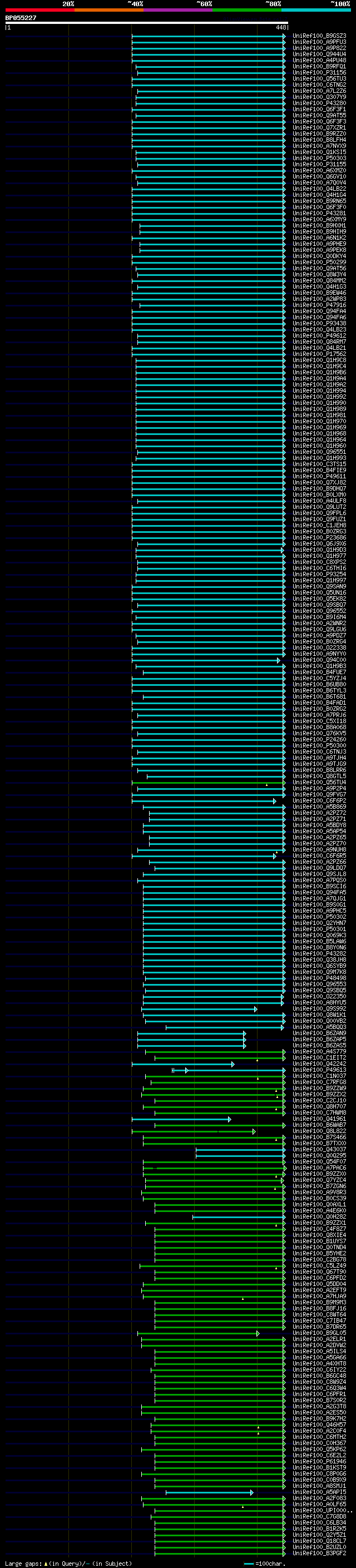Select hit label UniRef100_P48498
The width and height of the screenshot is (356, 1568).
(319, 978)
